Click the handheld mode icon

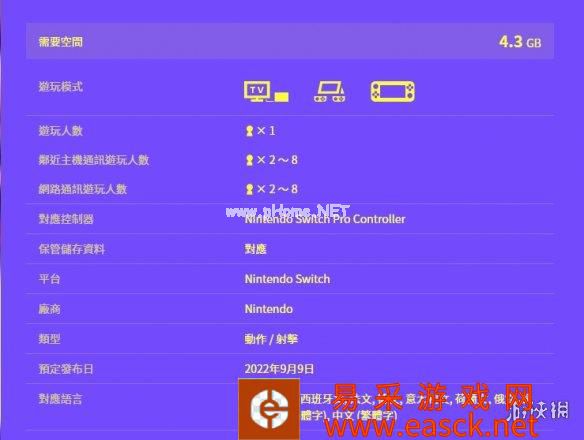(x=393, y=92)
